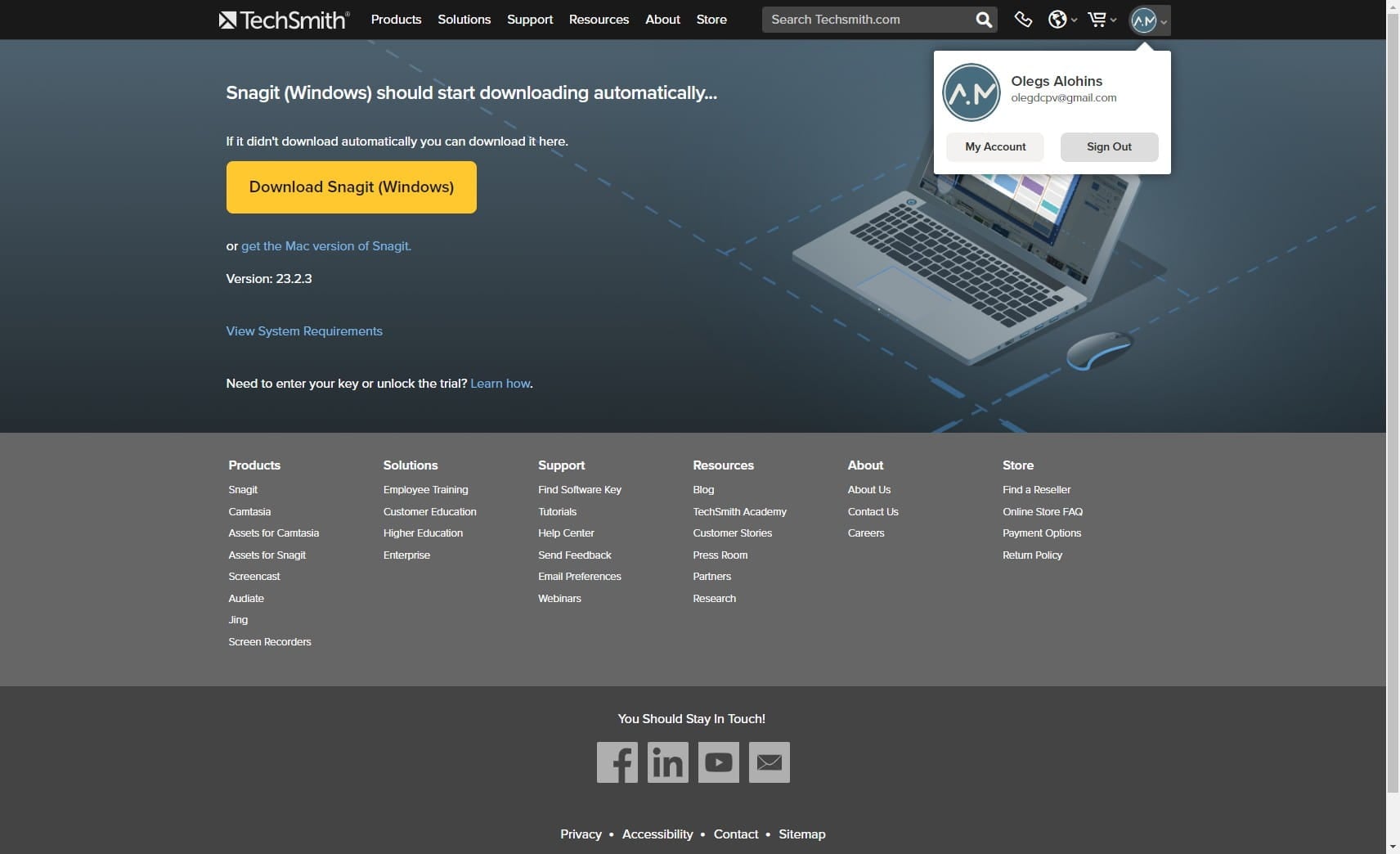Open the phone contact icon
The width and height of the screenshot is (1400, 854).
[x=1023, y=20]
